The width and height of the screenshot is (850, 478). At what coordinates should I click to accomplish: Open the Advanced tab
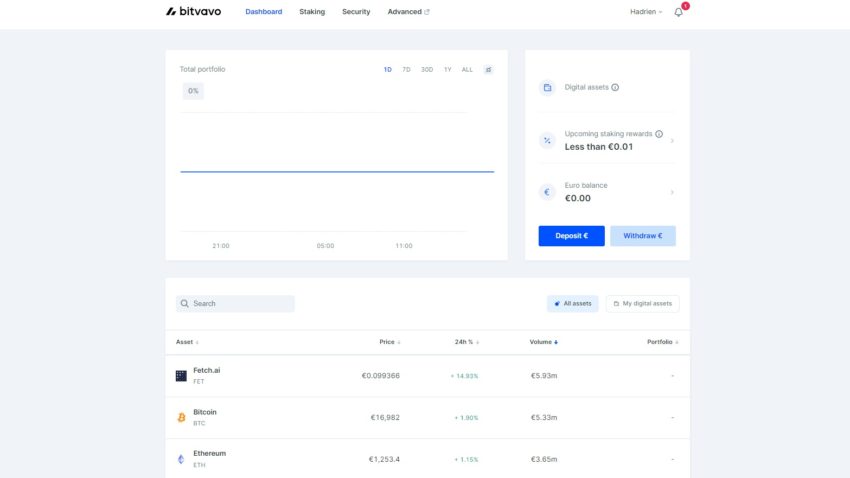tap(404, 11)
